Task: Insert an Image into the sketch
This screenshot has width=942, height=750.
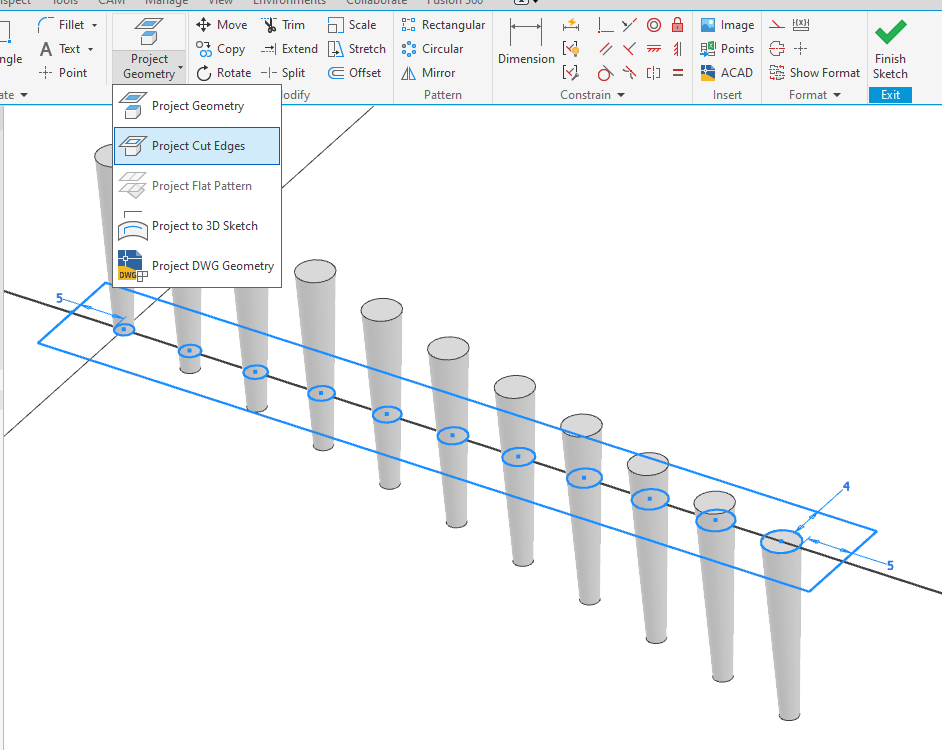Action: coord(726,24)
